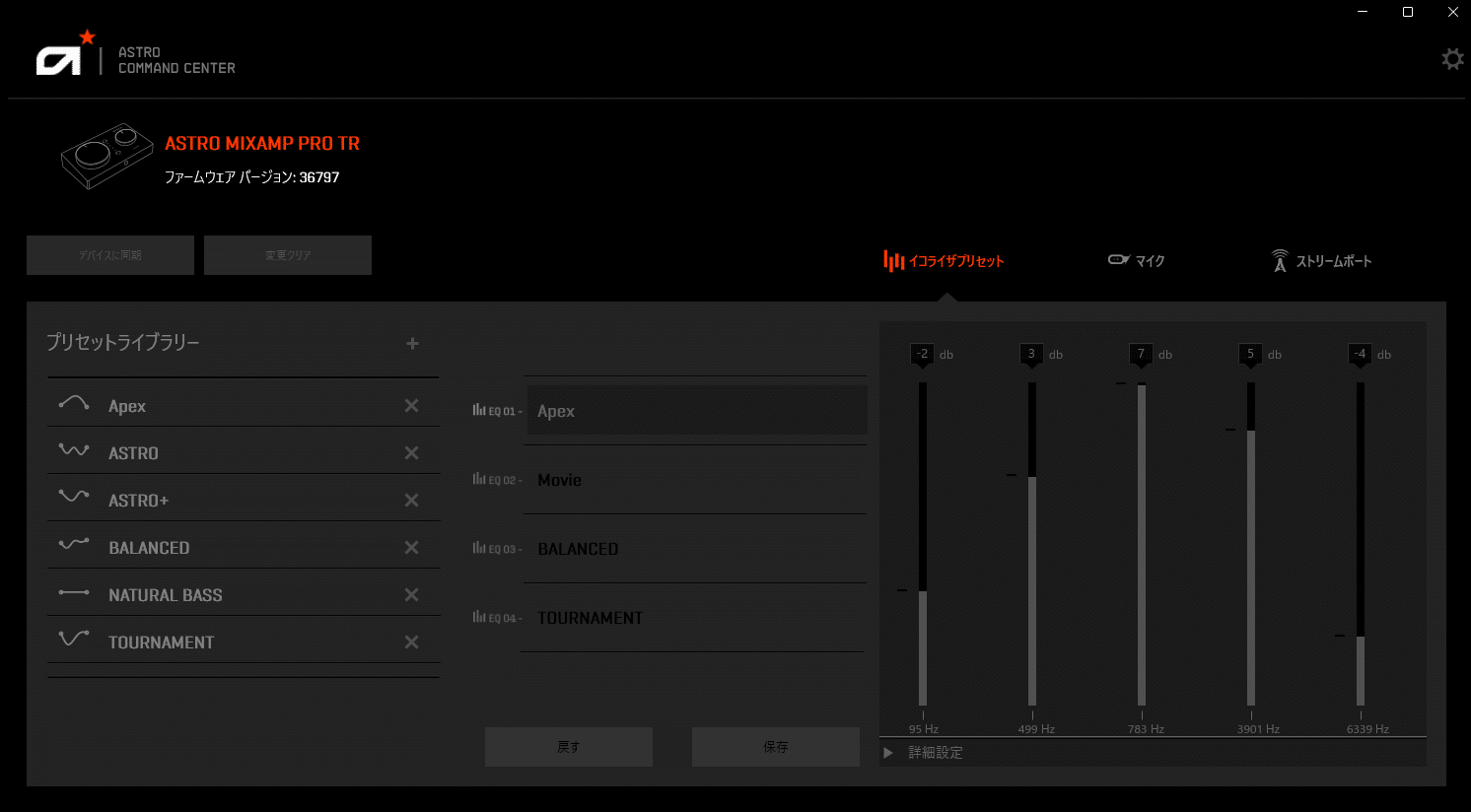Click the stream port antenna icon
This screenshot has width=1471, height=812.
1280,260
